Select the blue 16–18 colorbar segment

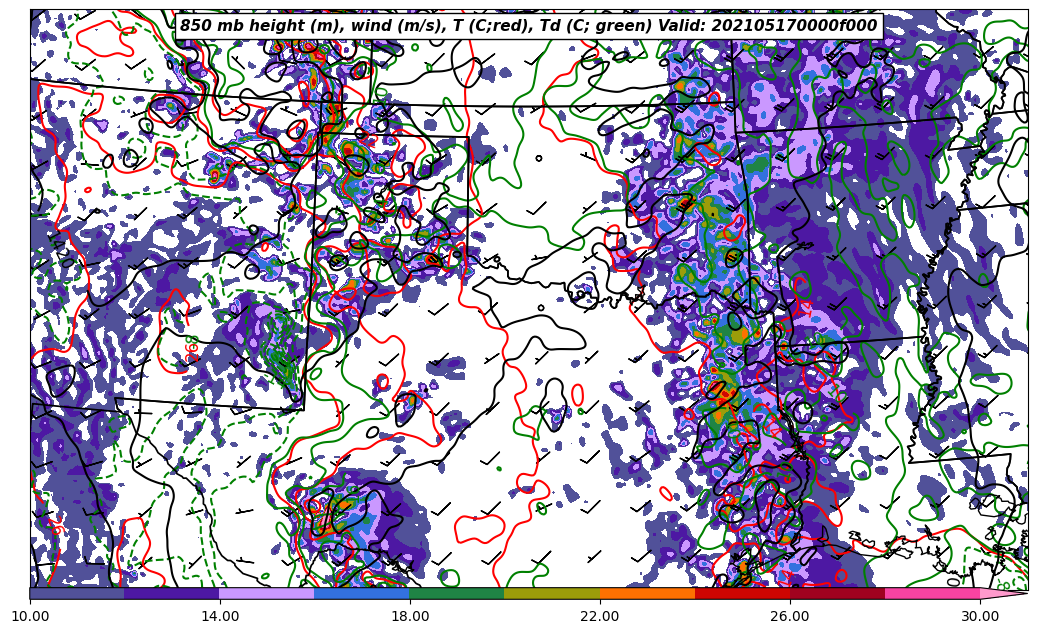[361, 593]
